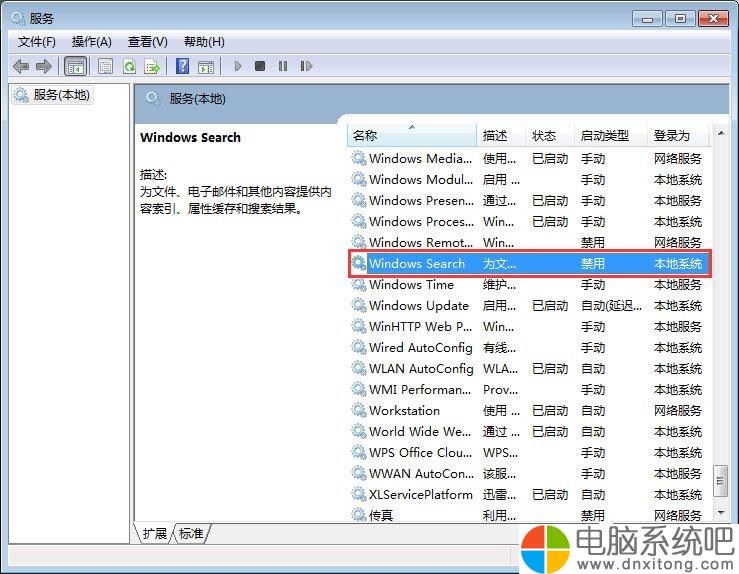Click the Export List toolbar icon

152,66
